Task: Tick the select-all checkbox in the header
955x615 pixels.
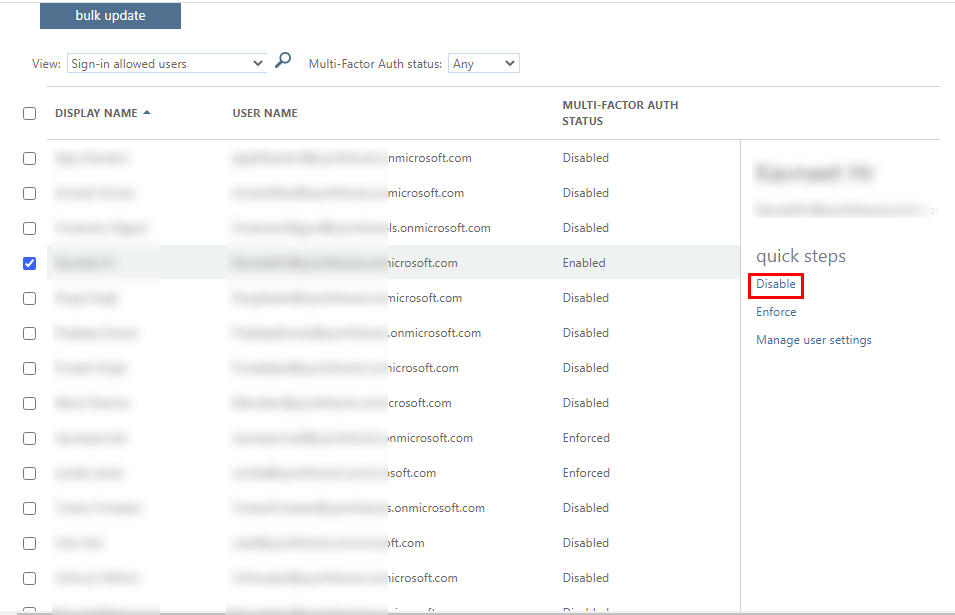Action: click(x=30, y=114)
